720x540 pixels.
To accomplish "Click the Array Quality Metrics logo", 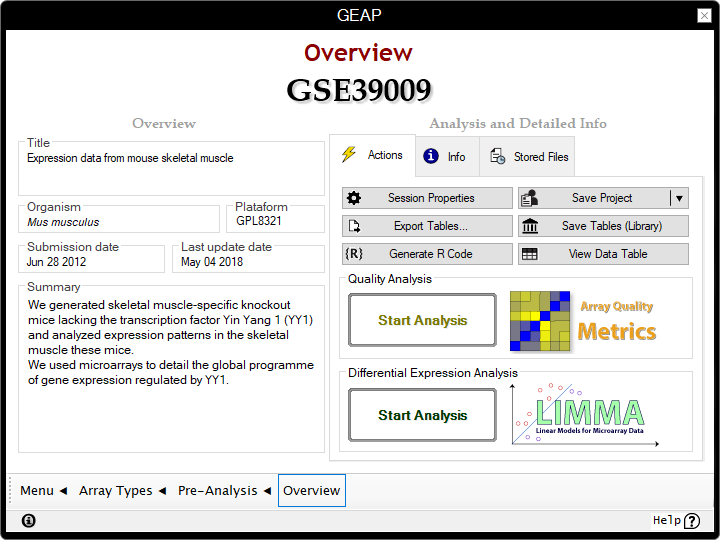I will pyautogui.click(x=583, y=321).
